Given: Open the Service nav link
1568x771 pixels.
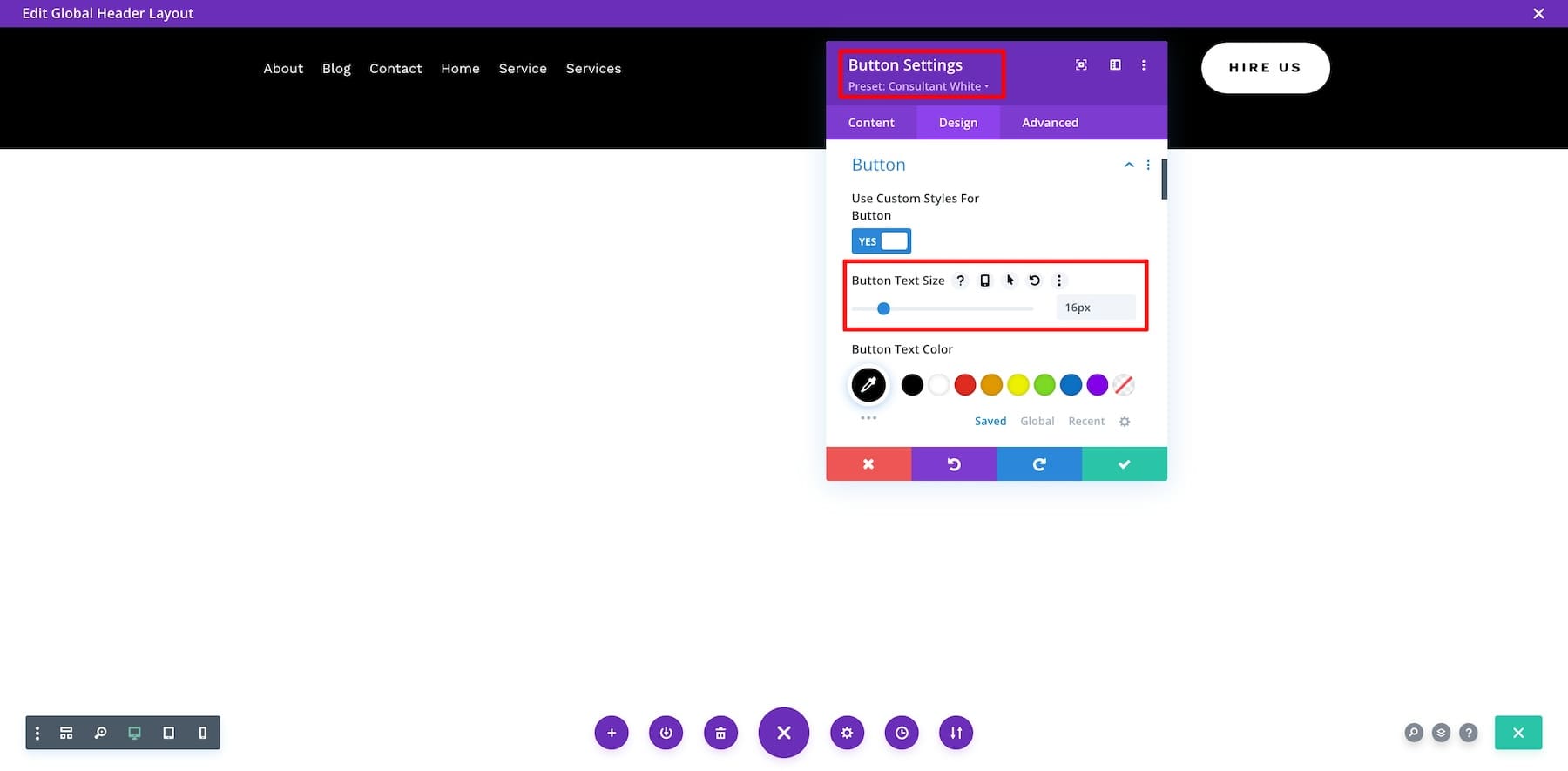Looking at the screenshot, I should point(523,68).
